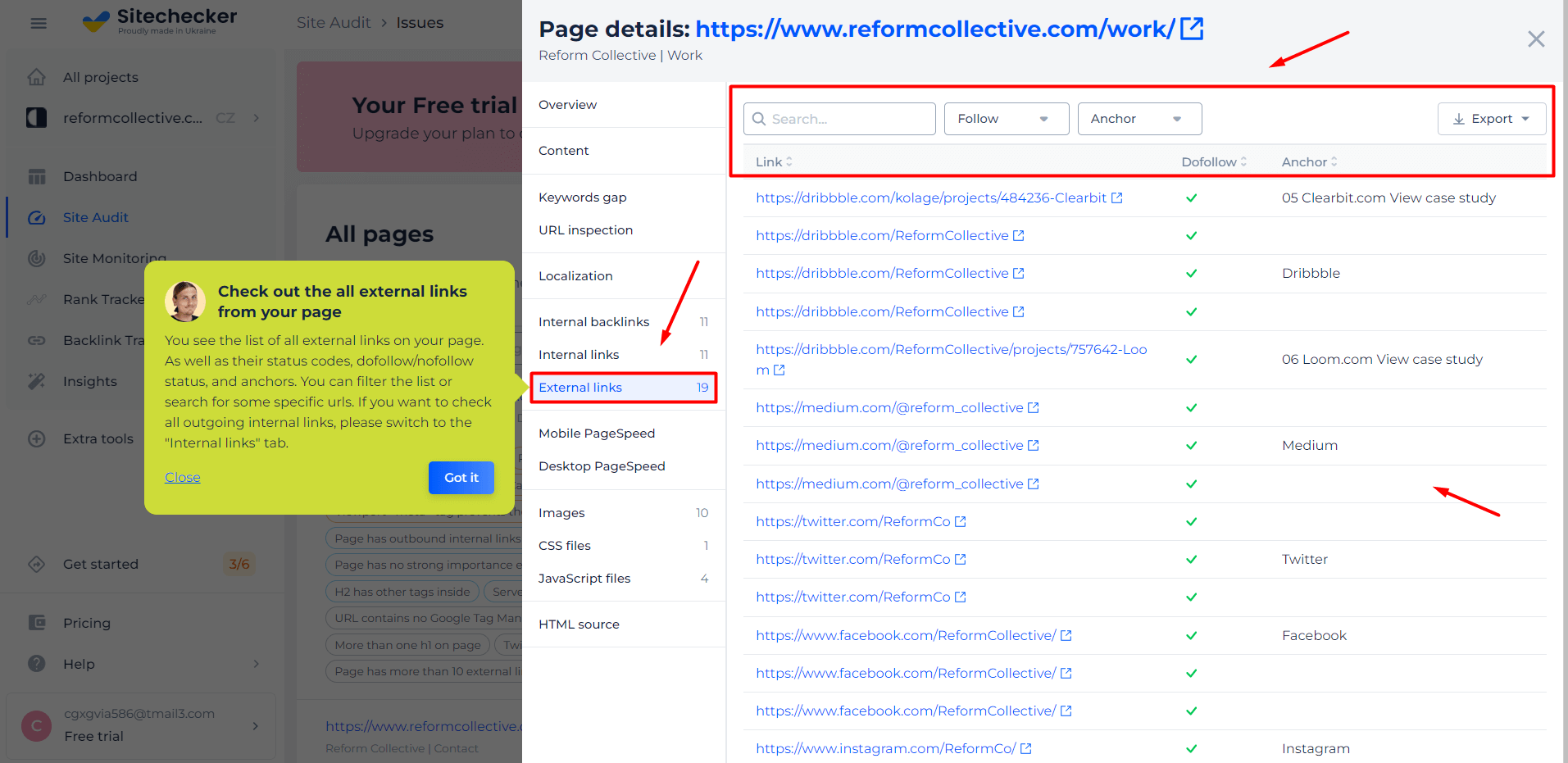
Task: Open Loom dribbble project external icon
Action: 779,370
